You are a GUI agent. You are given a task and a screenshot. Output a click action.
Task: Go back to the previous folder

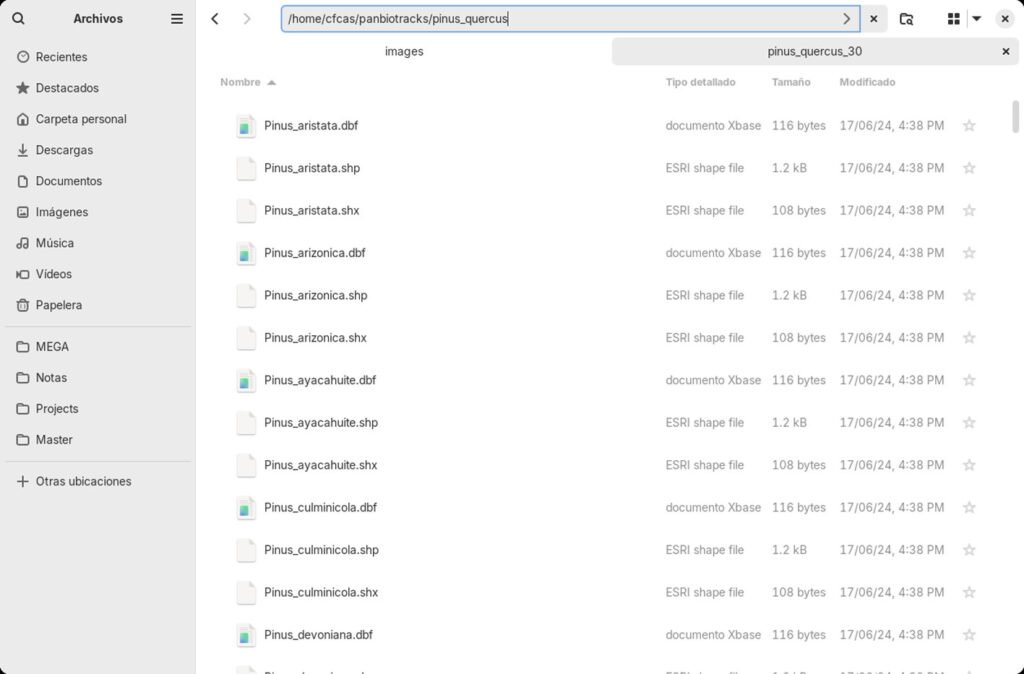click(215, 19)
